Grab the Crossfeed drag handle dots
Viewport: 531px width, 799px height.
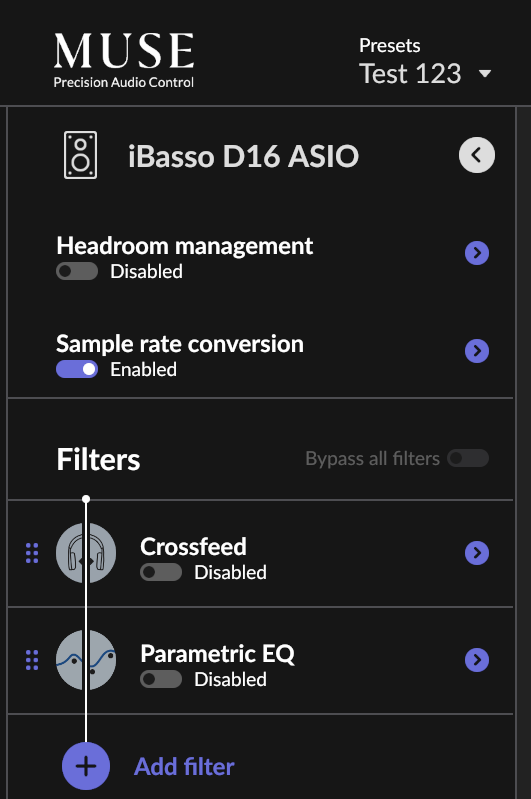[32, 553]
